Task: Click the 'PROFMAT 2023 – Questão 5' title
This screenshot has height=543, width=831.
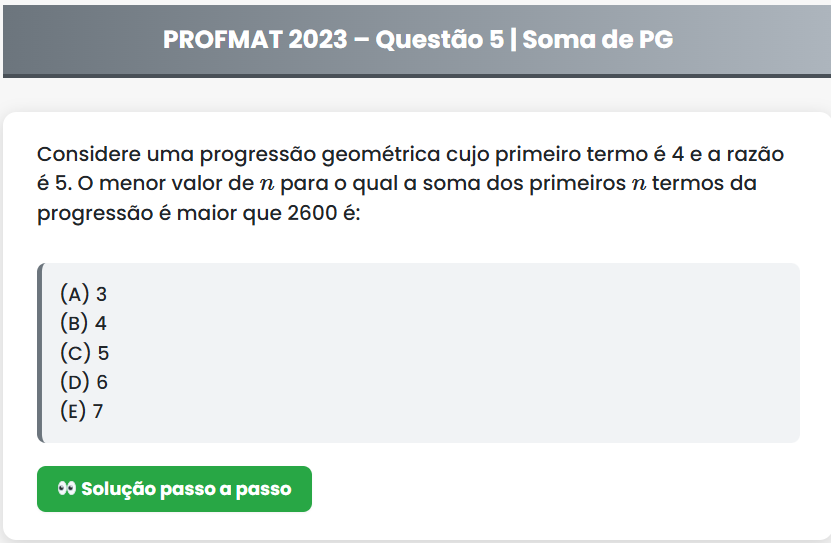Action: coord(333,40)
